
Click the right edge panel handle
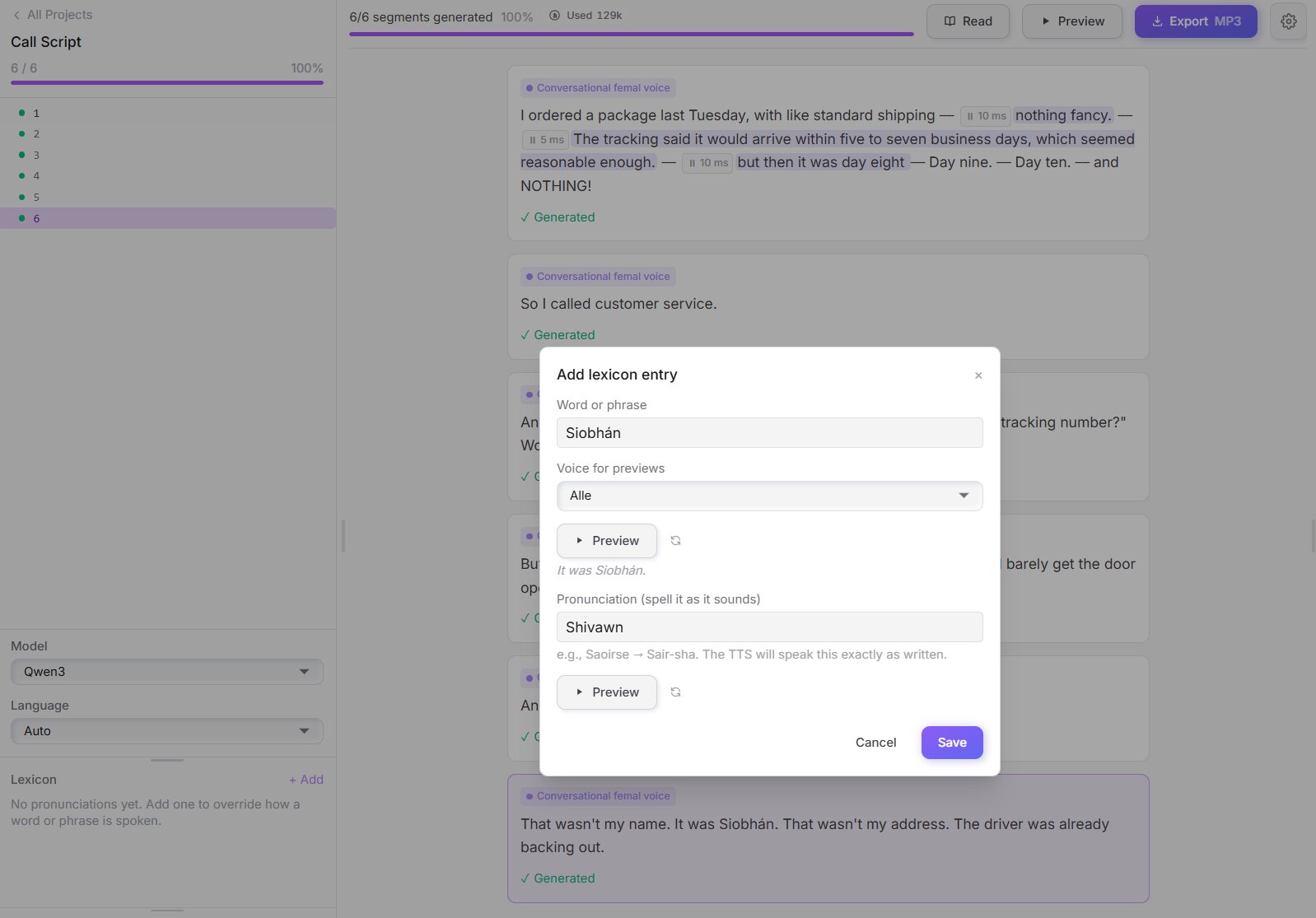[1313, 536]
